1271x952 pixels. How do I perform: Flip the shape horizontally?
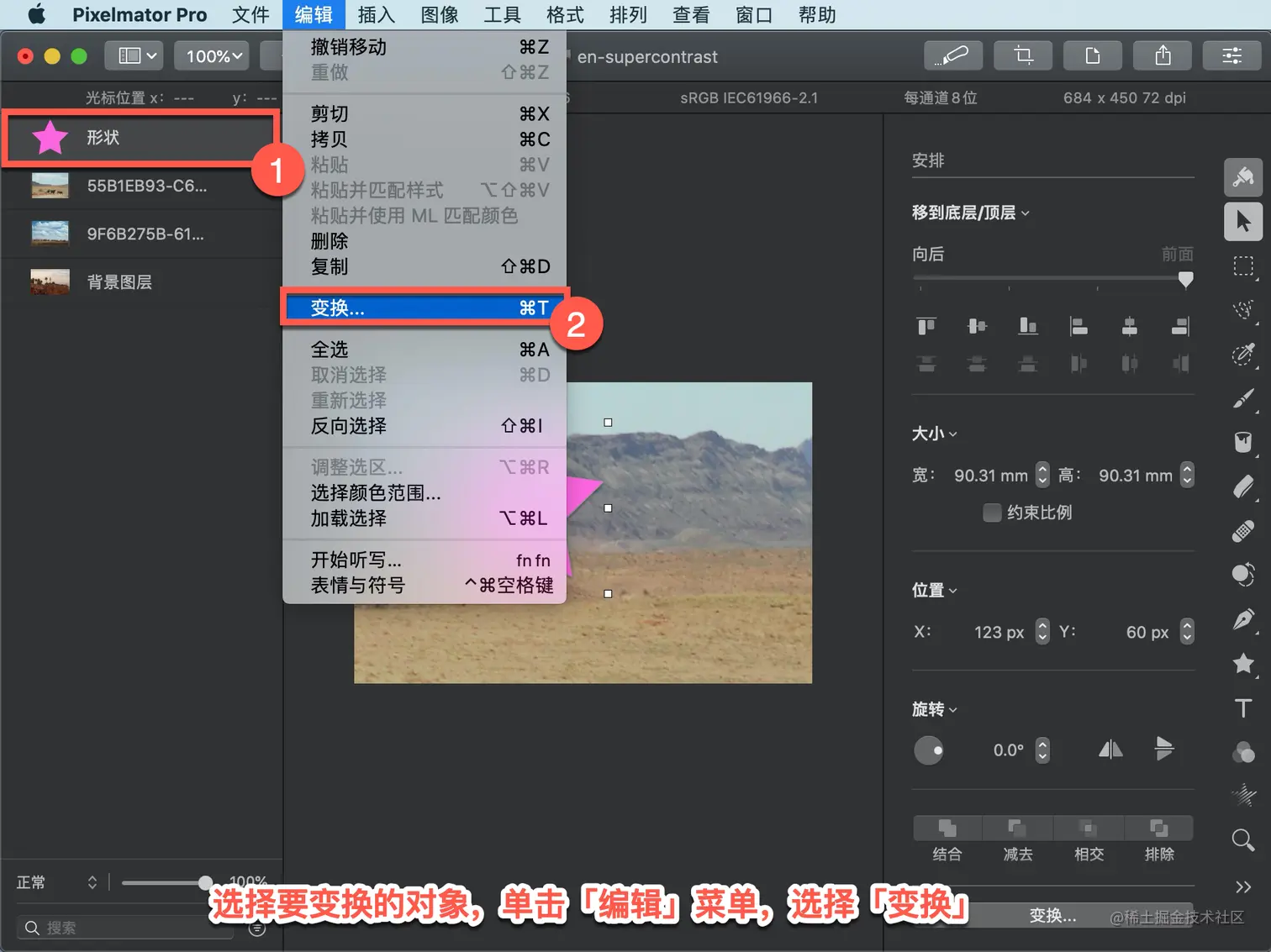pyautogui.click(x=1110, y=749)
